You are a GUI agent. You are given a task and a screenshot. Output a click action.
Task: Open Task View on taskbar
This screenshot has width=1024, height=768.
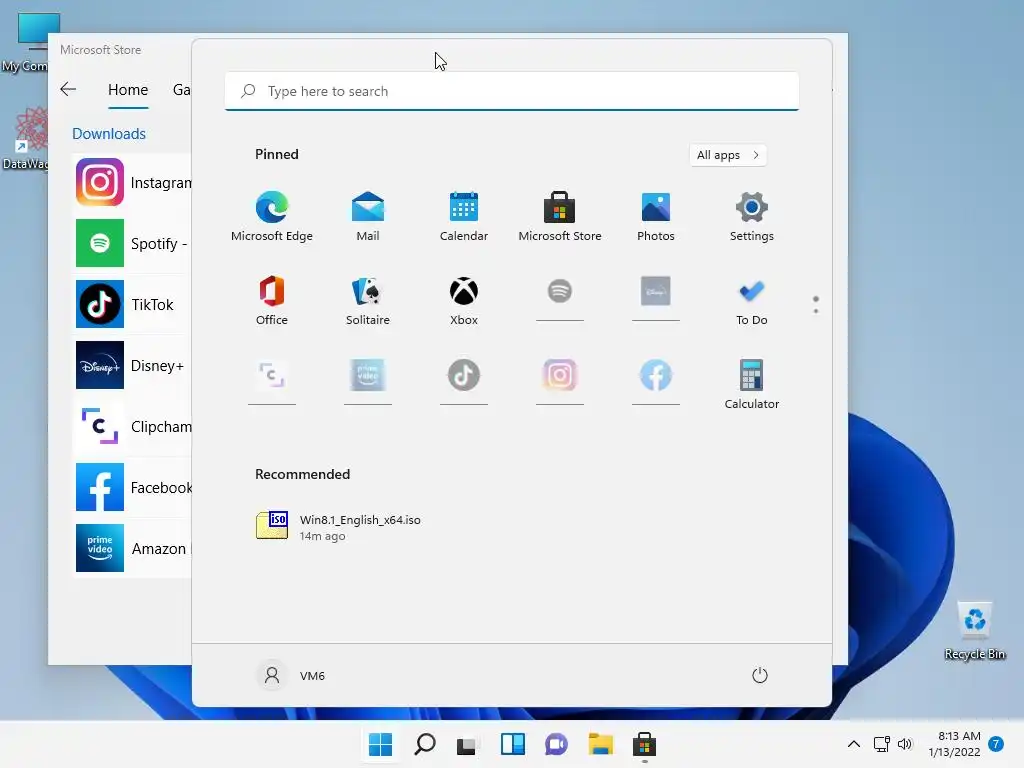click(467, 744)
